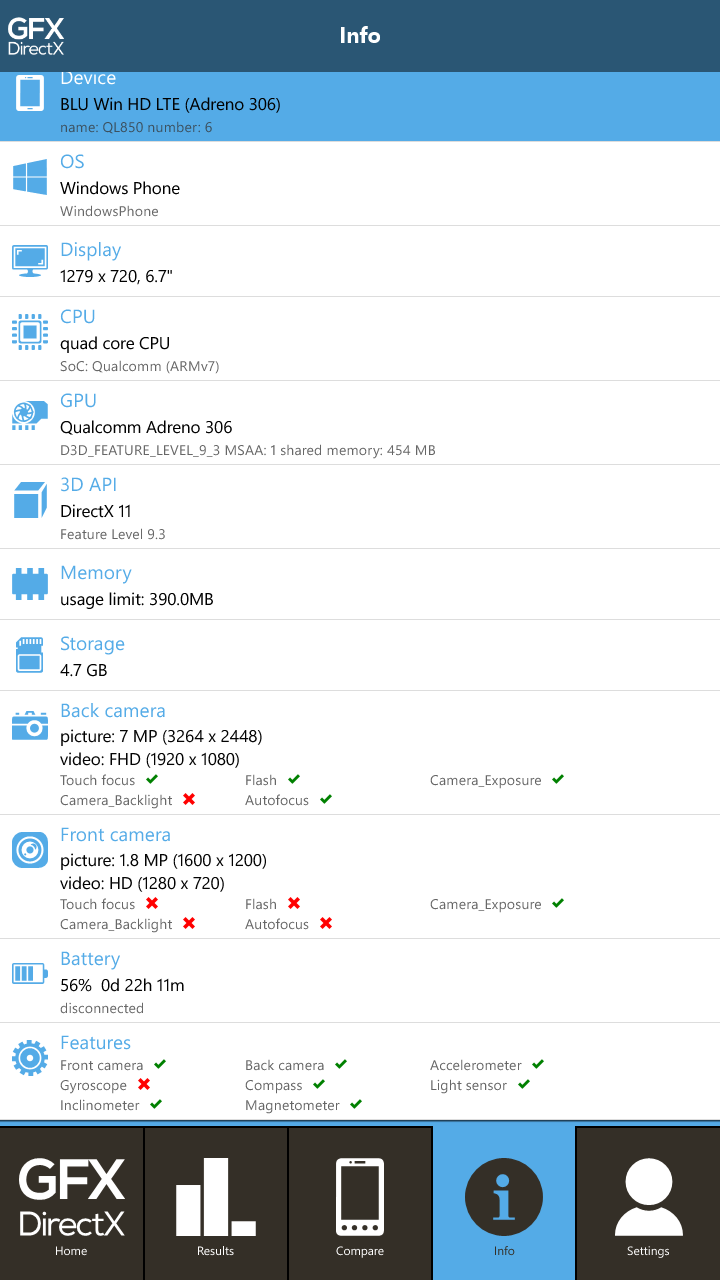Open the Results tab
The width and height of the screenshot is (720, 1280).
coord(216,1204)
